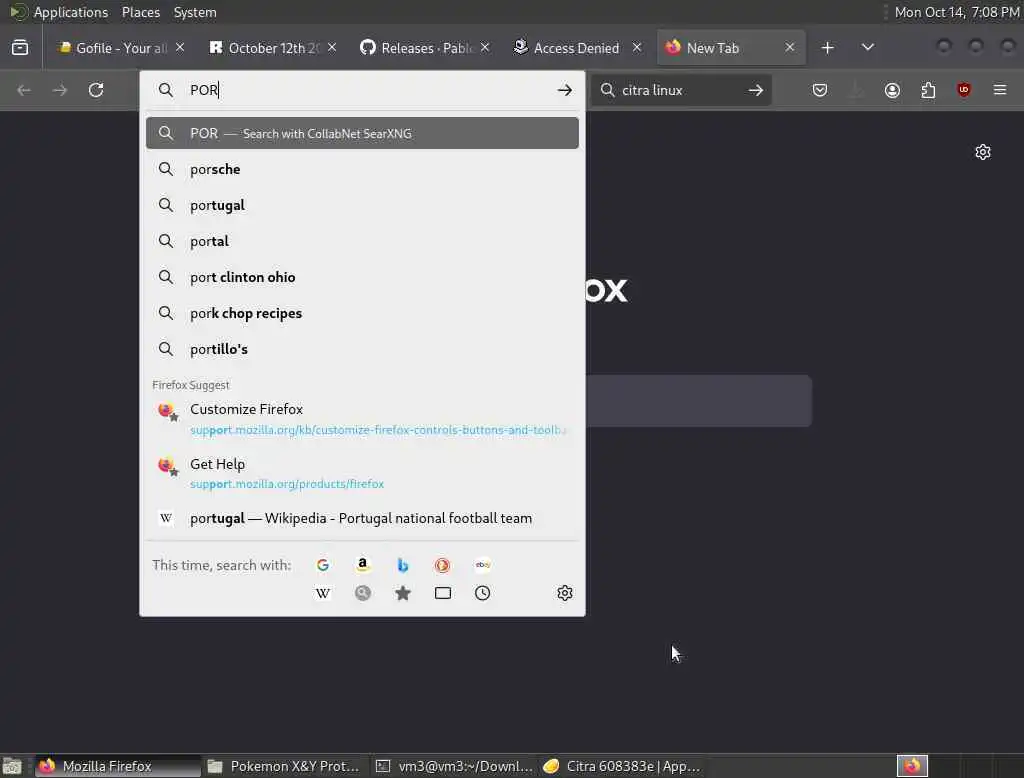Open the Customize Firefox suggested link
Screen dimensions: 1024x778
(x=362, y=419)
